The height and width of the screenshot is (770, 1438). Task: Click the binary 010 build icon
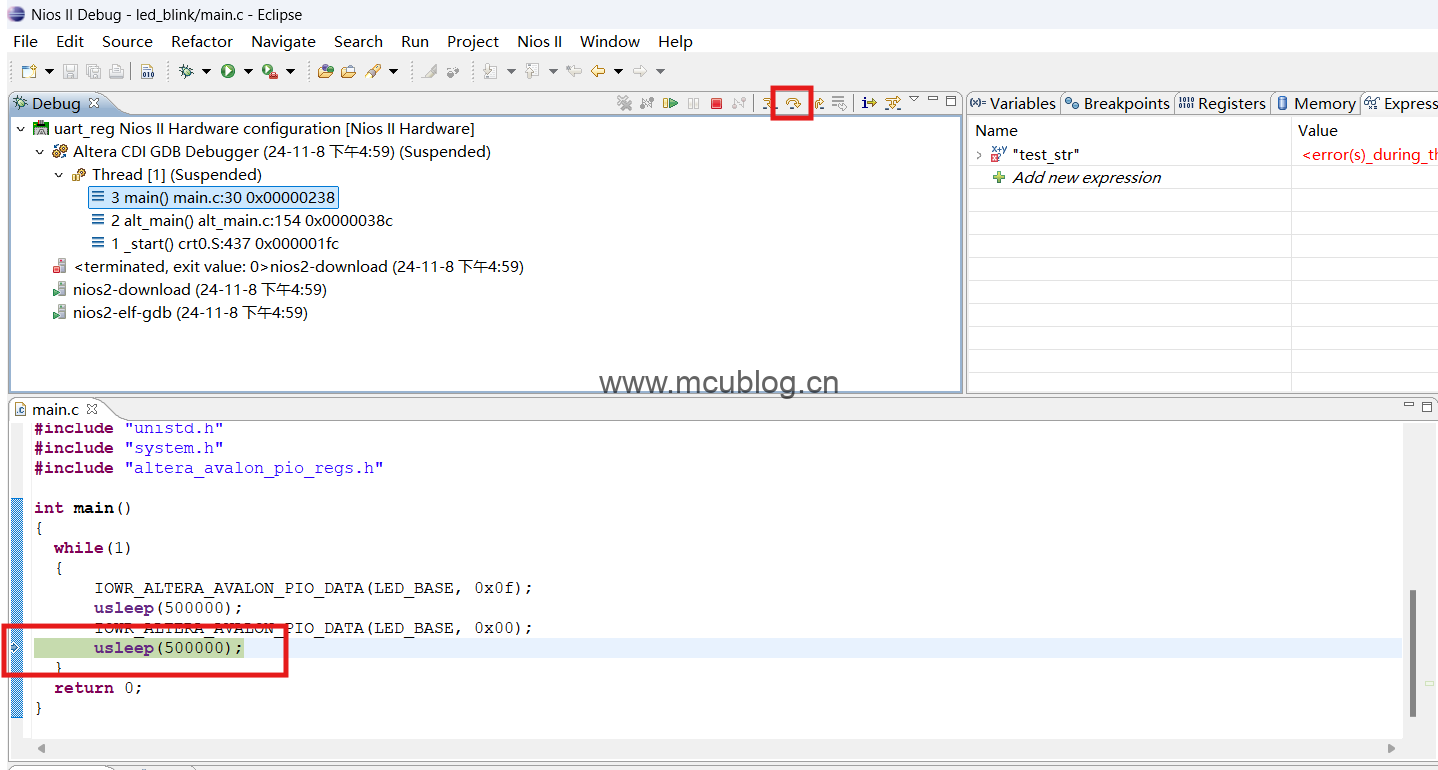(x=148, y=71)
